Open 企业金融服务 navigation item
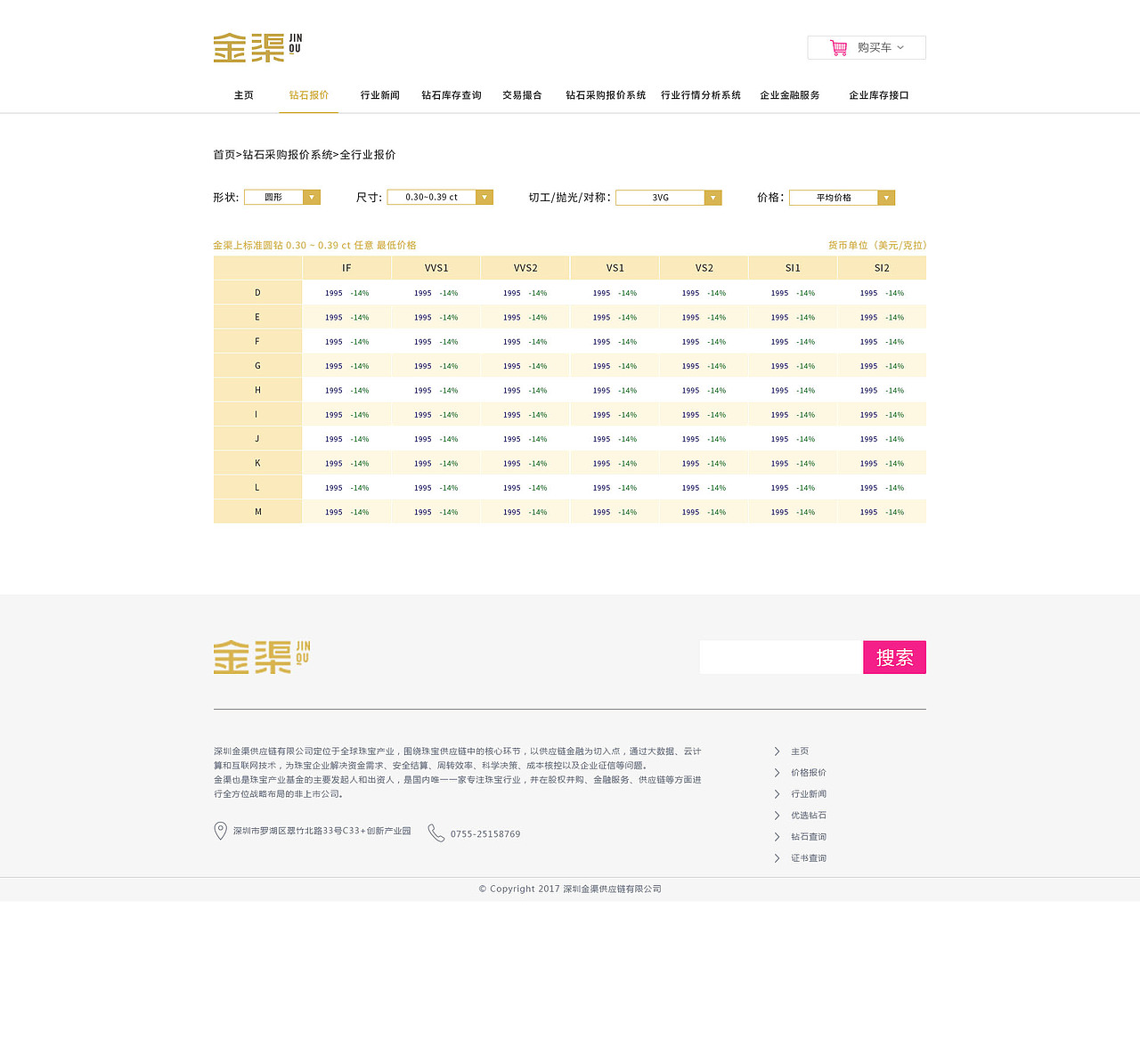Viewport: 1140px width, 1064px height. [790, 95]
